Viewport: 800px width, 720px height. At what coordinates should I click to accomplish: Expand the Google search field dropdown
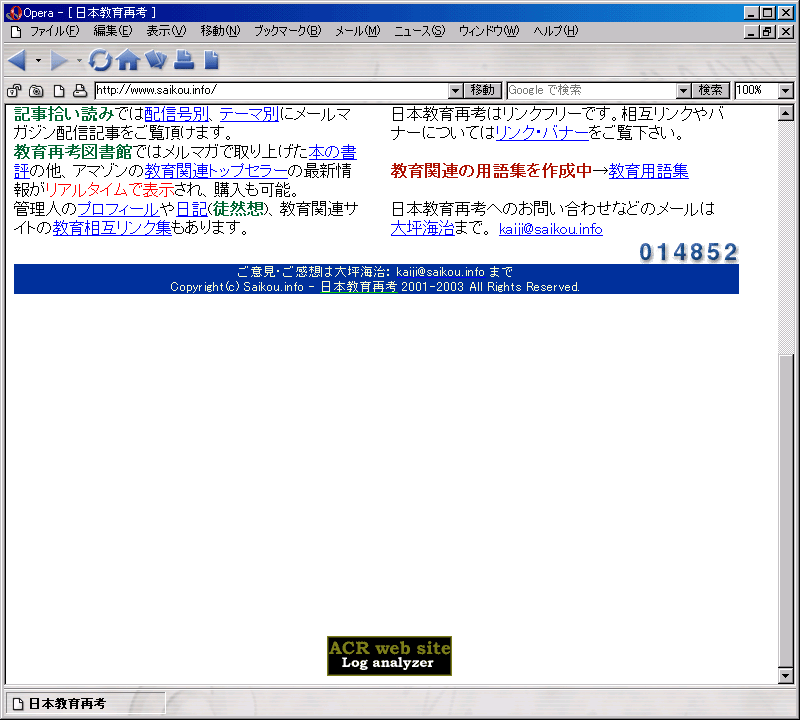pos(684,91)
